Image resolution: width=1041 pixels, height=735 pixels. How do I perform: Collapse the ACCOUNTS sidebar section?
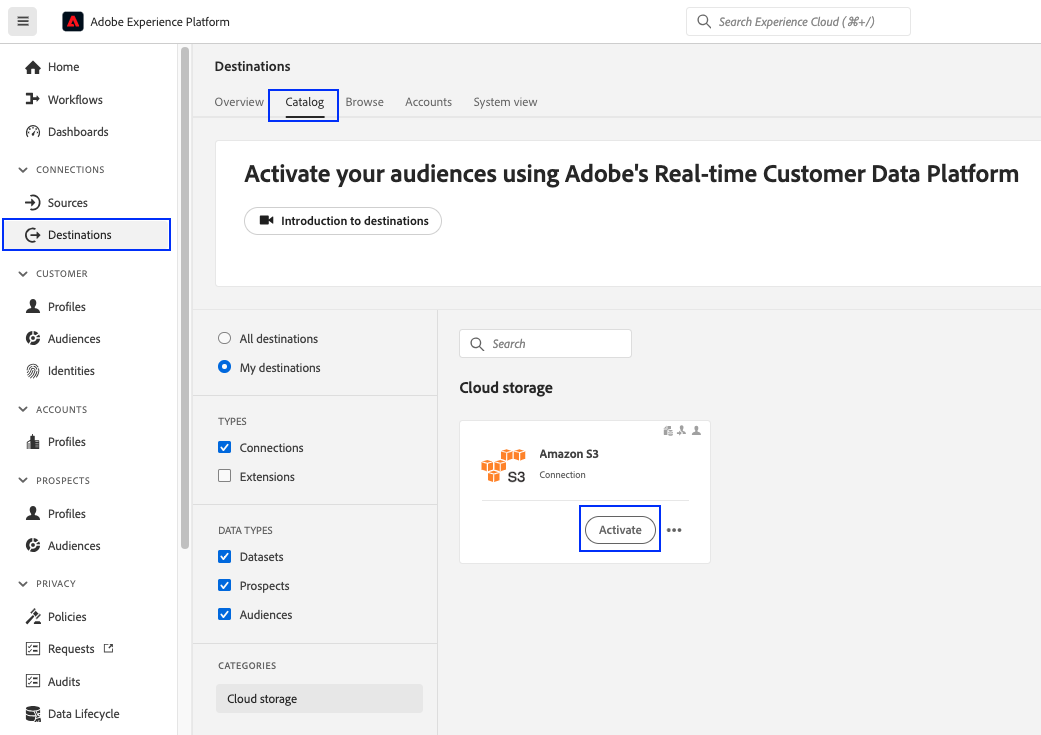[x=23, y=410]
